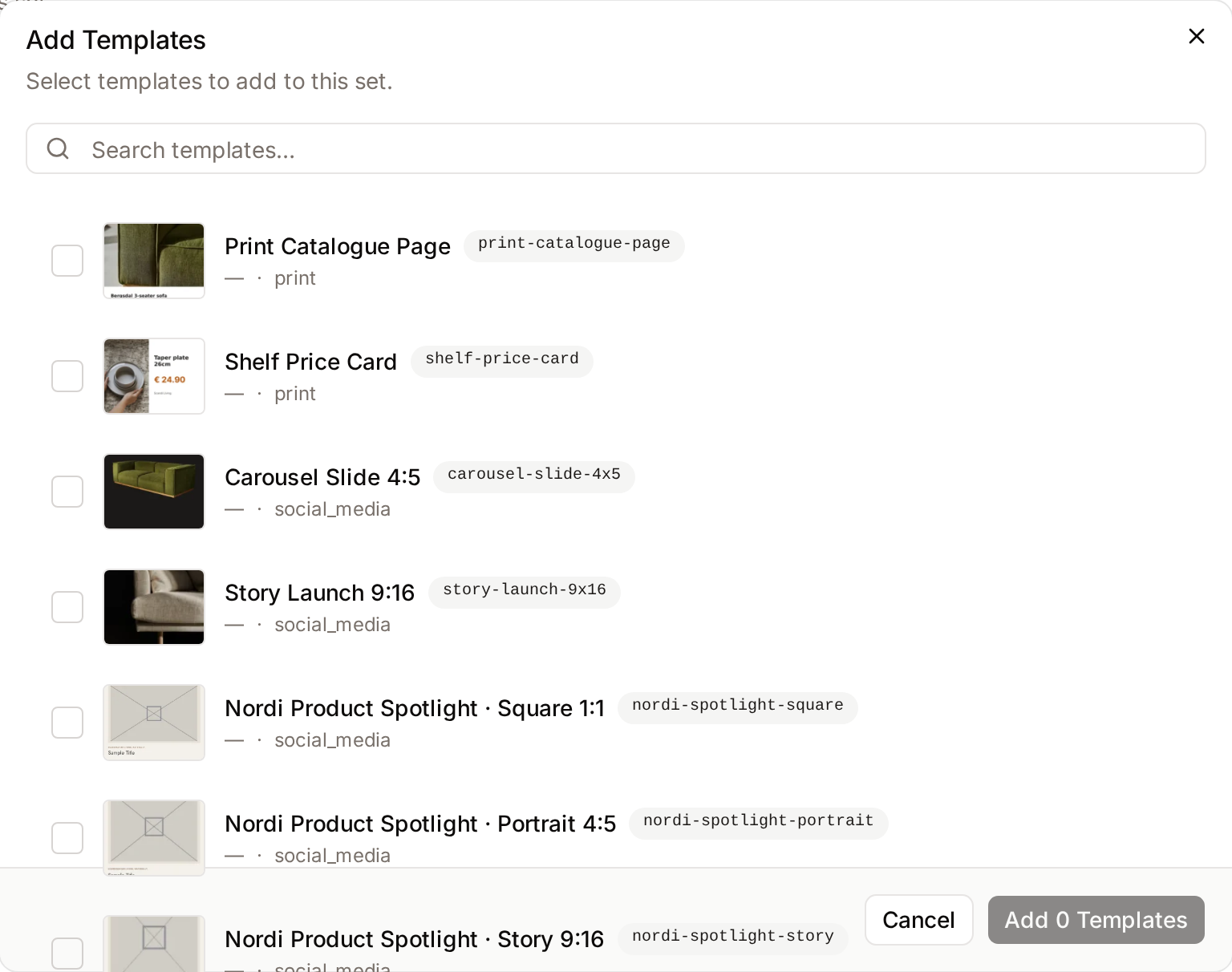The height and width of the screenshot is (972, 1232).
Task: Click social_media label under Story Launch 9:16
Action: 333,625
